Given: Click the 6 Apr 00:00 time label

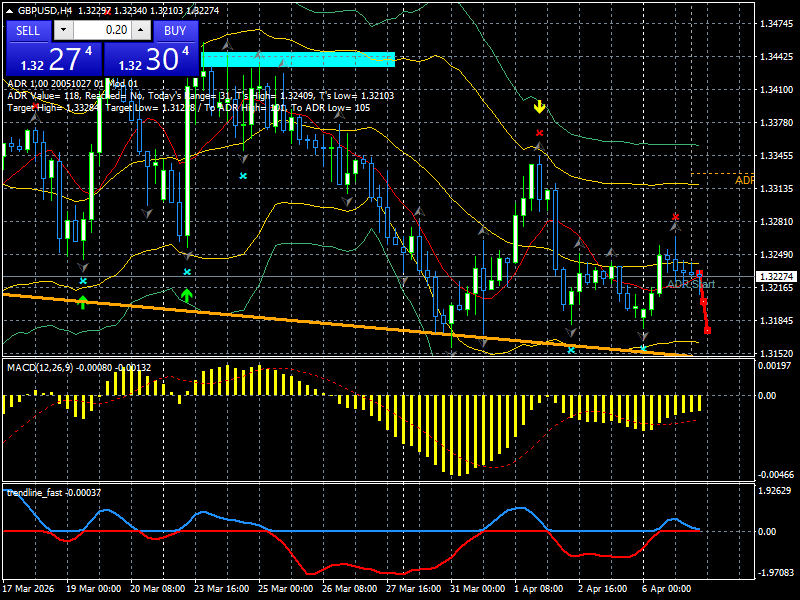Looking at the screenshot, I should pyautogui.click(x=666, y=588).
